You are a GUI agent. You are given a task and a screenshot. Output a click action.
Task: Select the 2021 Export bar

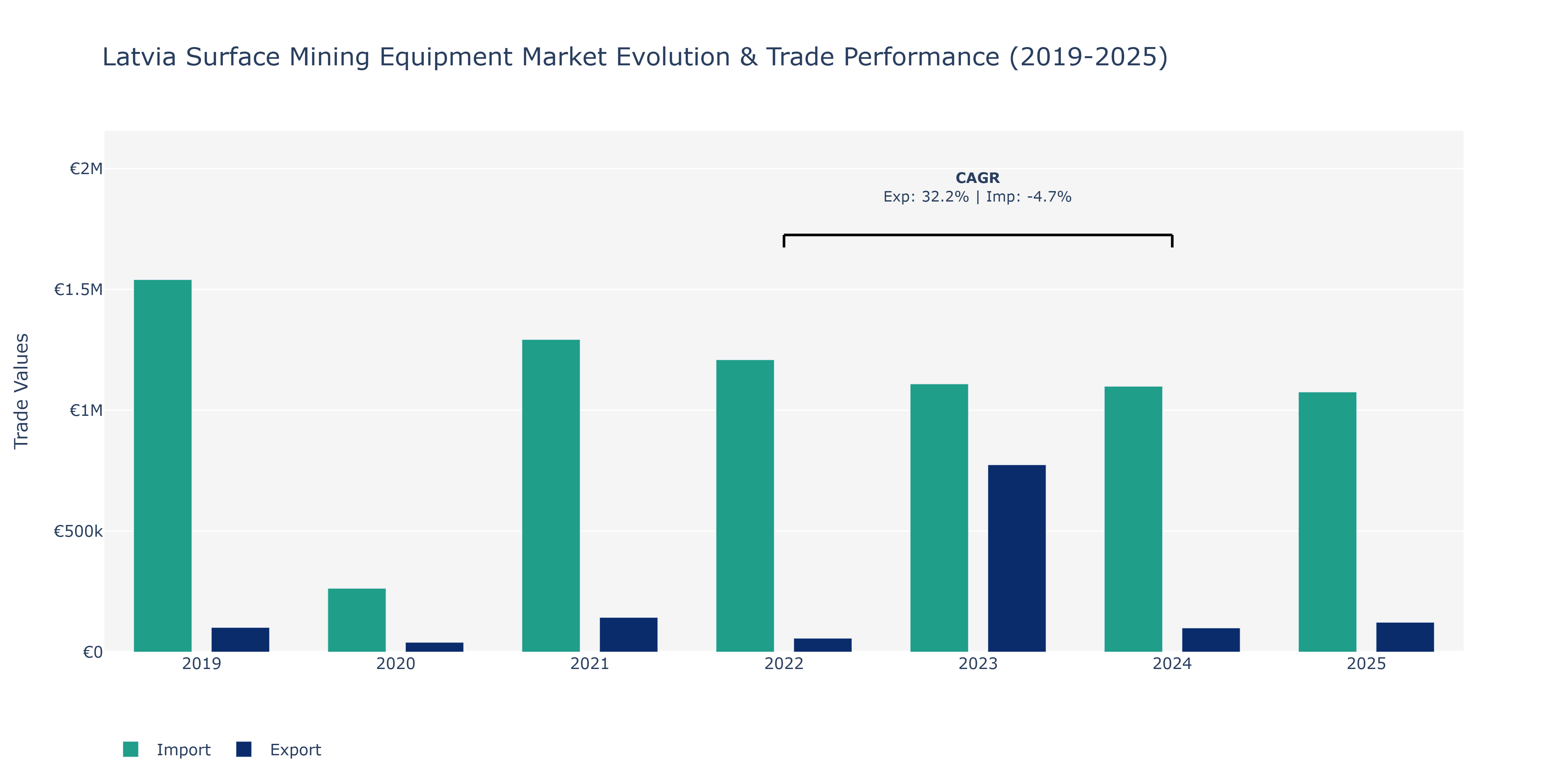tap(629, 635)
